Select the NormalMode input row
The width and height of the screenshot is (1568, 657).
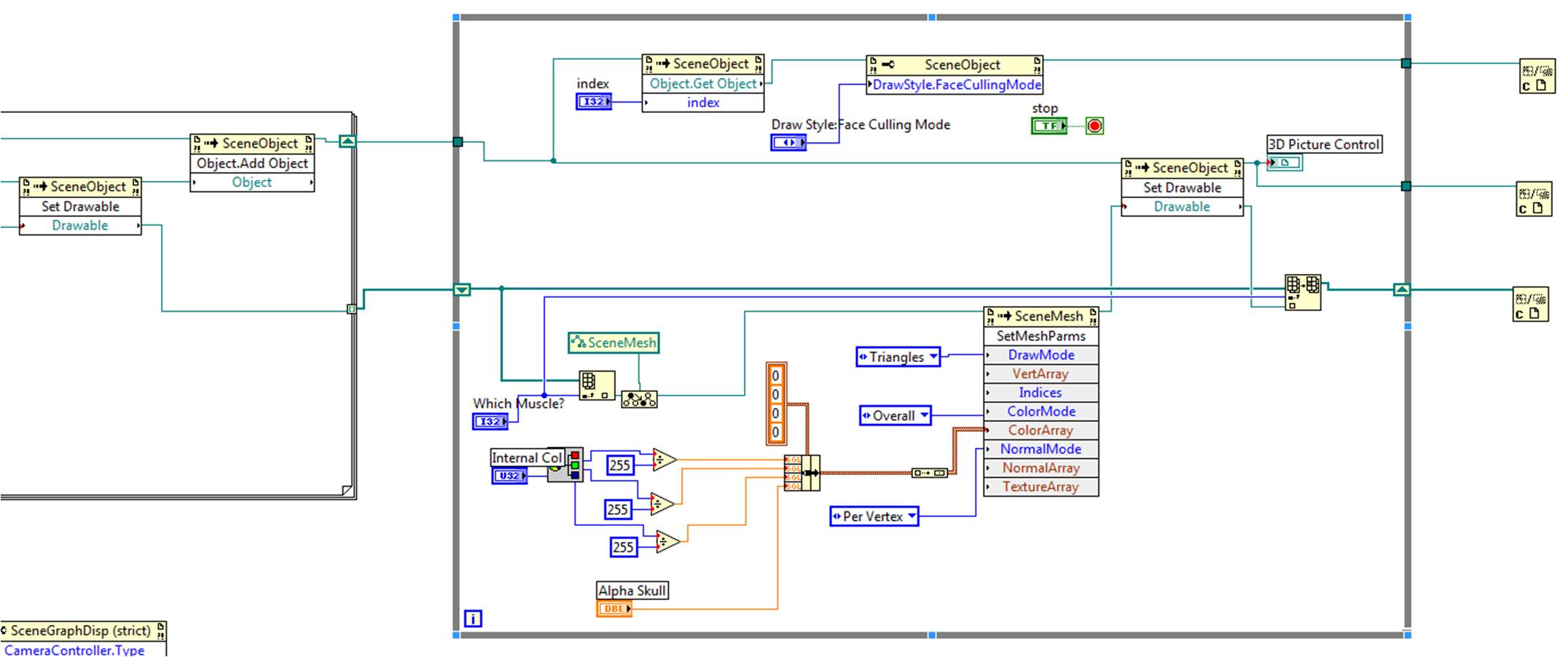1041,449
